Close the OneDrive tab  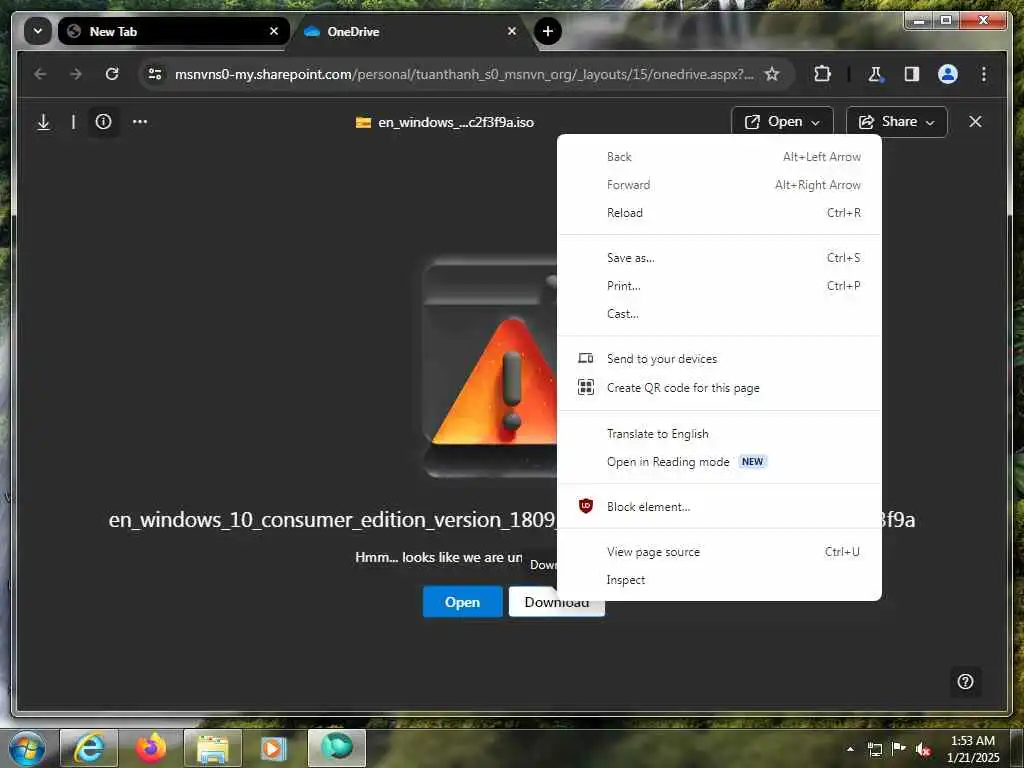point(512,31)
